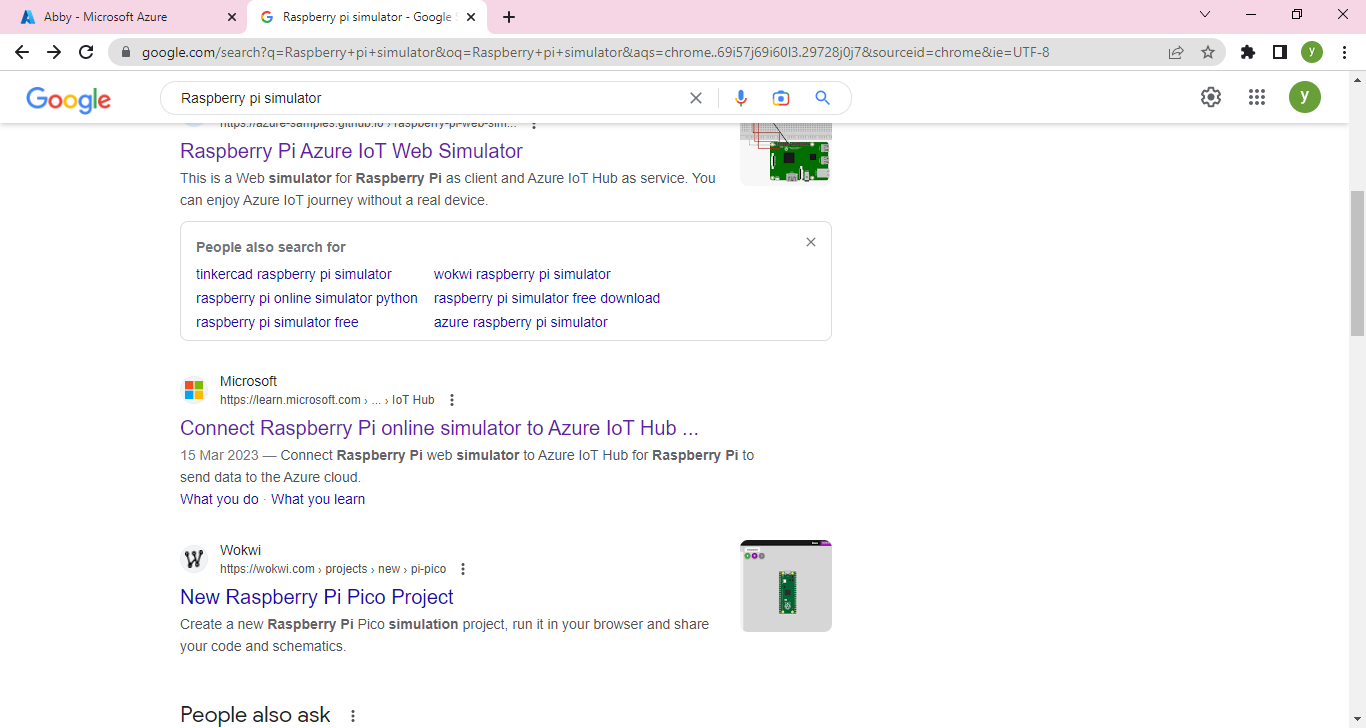Open the Raspberry Pi breadboard thumbnail

[786, 154]
